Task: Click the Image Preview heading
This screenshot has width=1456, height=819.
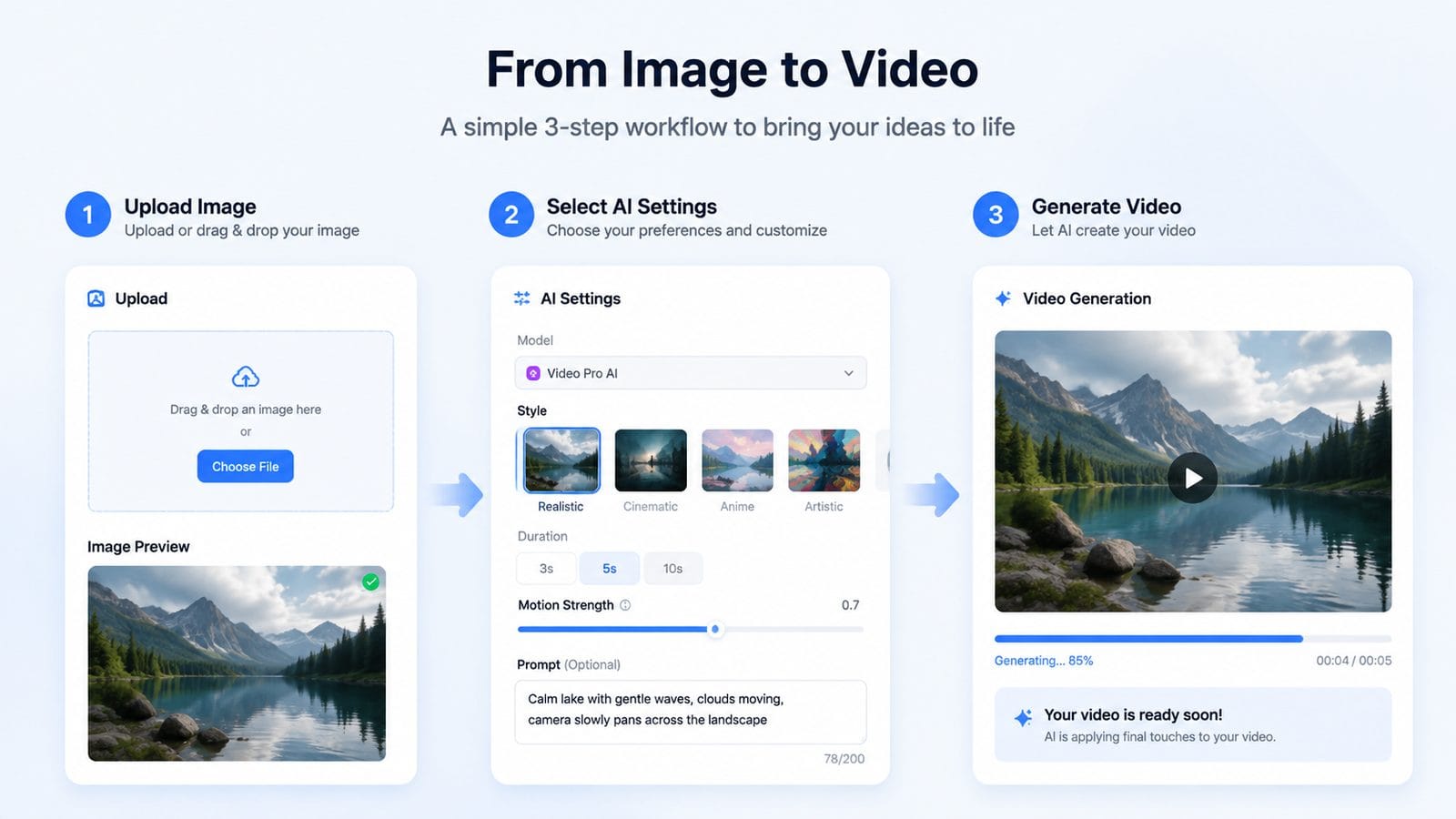Action: point(138,547)
